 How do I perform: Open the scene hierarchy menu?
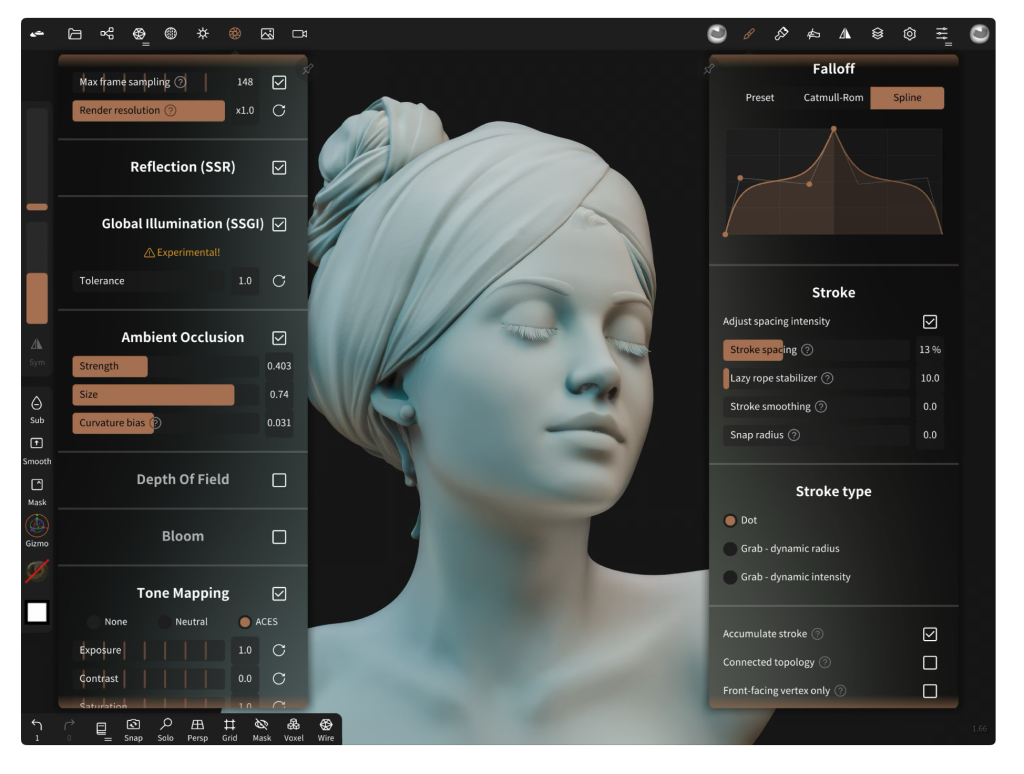pyautogui.click(x=106, y=34)
